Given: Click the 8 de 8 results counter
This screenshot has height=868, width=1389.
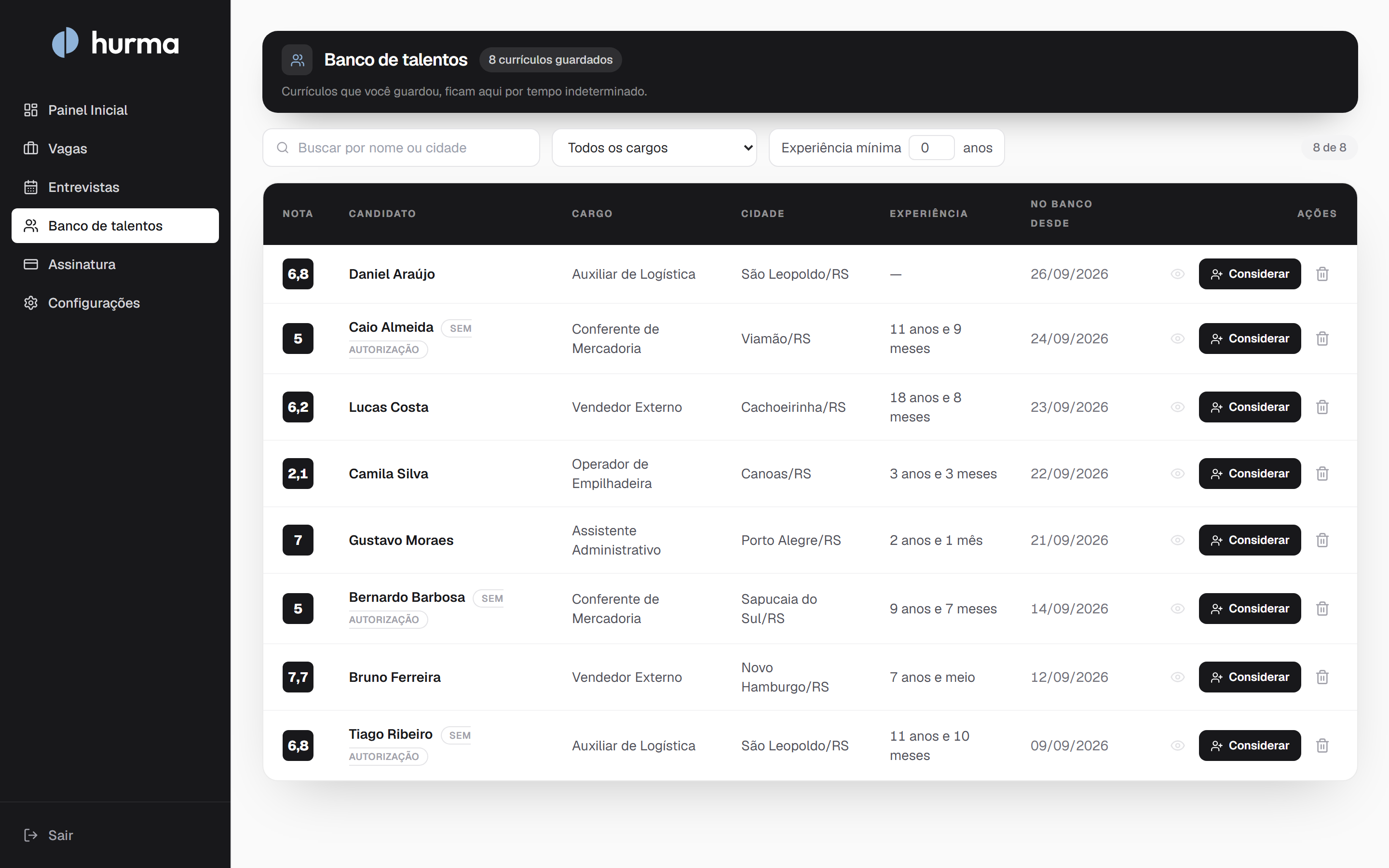Looking at the screenshot, I should tap(1329, 148).
